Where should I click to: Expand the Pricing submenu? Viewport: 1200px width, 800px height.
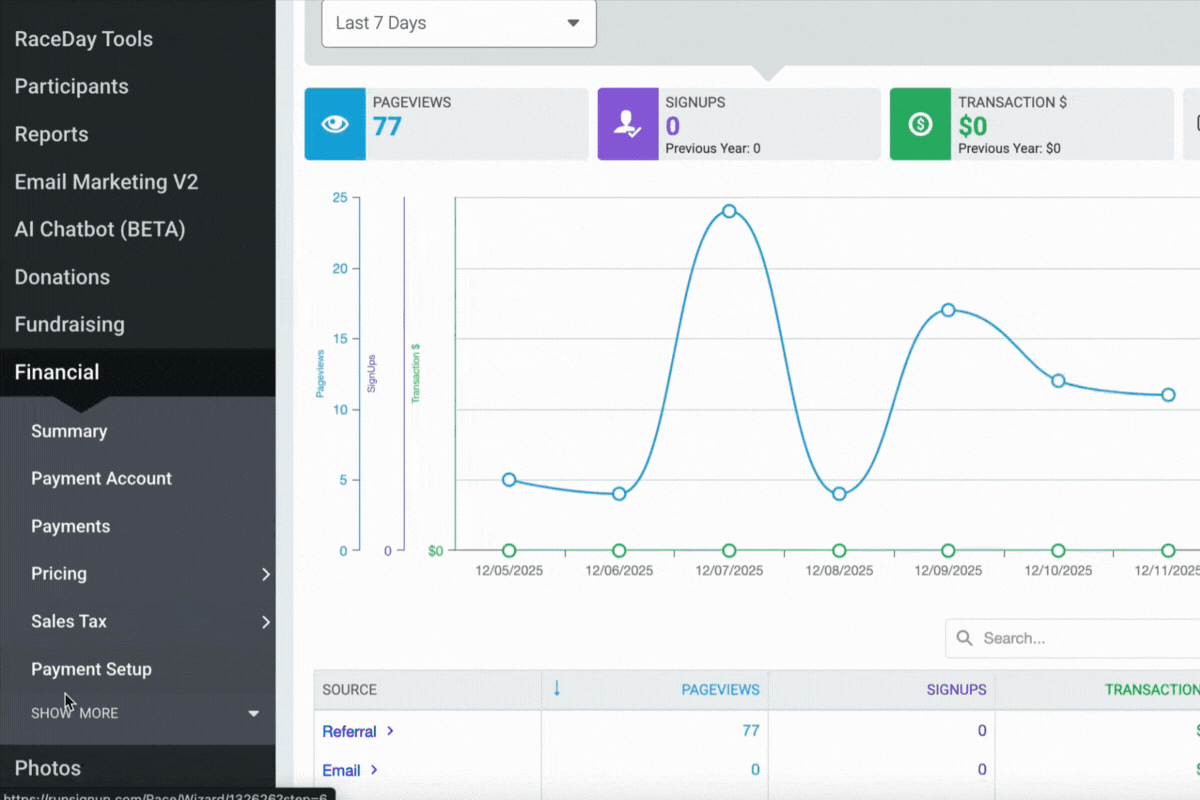pos(265,574)
